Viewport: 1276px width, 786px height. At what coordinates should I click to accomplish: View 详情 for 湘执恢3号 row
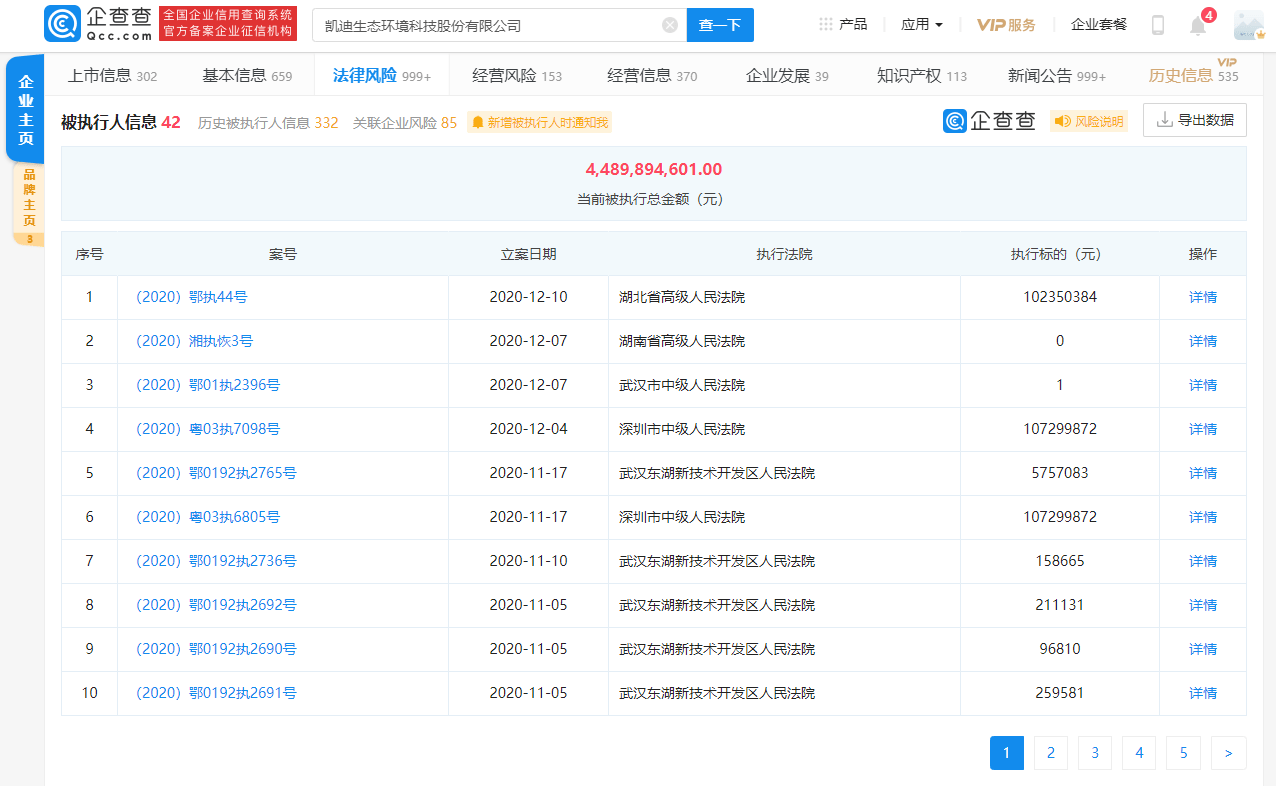1203,341
